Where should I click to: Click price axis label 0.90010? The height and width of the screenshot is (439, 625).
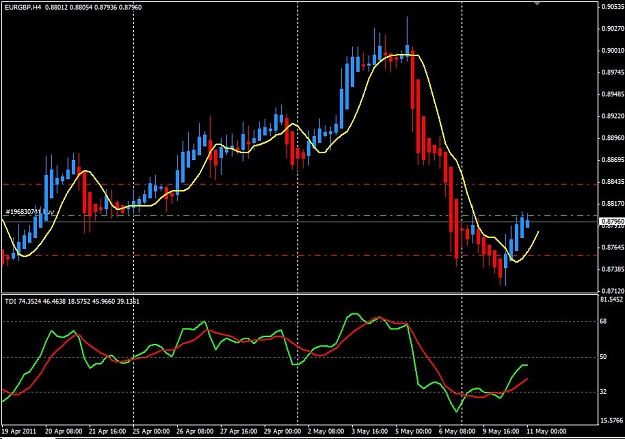coord(613,50)
